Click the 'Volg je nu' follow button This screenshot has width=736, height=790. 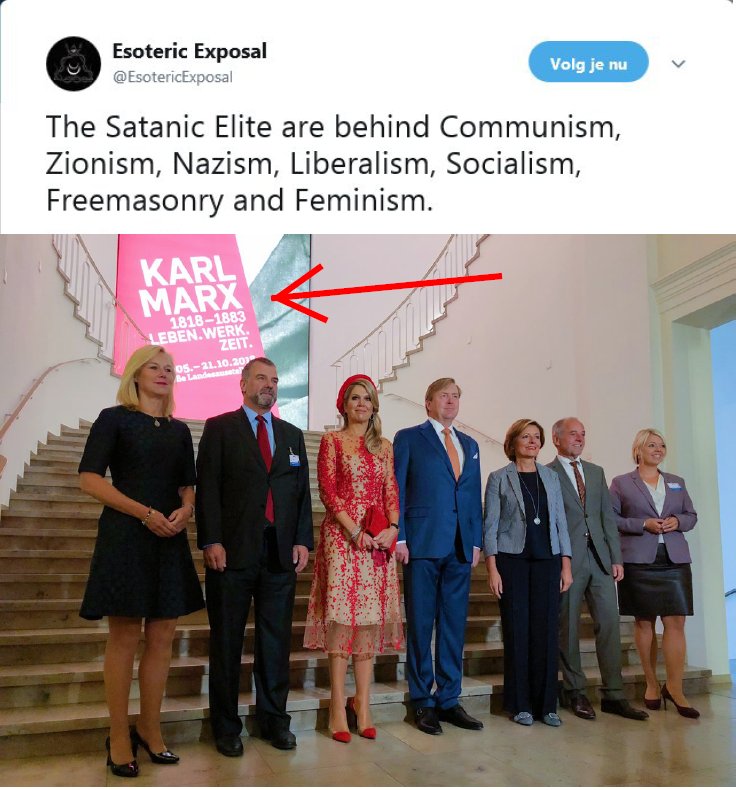click(x=588, y=62)
